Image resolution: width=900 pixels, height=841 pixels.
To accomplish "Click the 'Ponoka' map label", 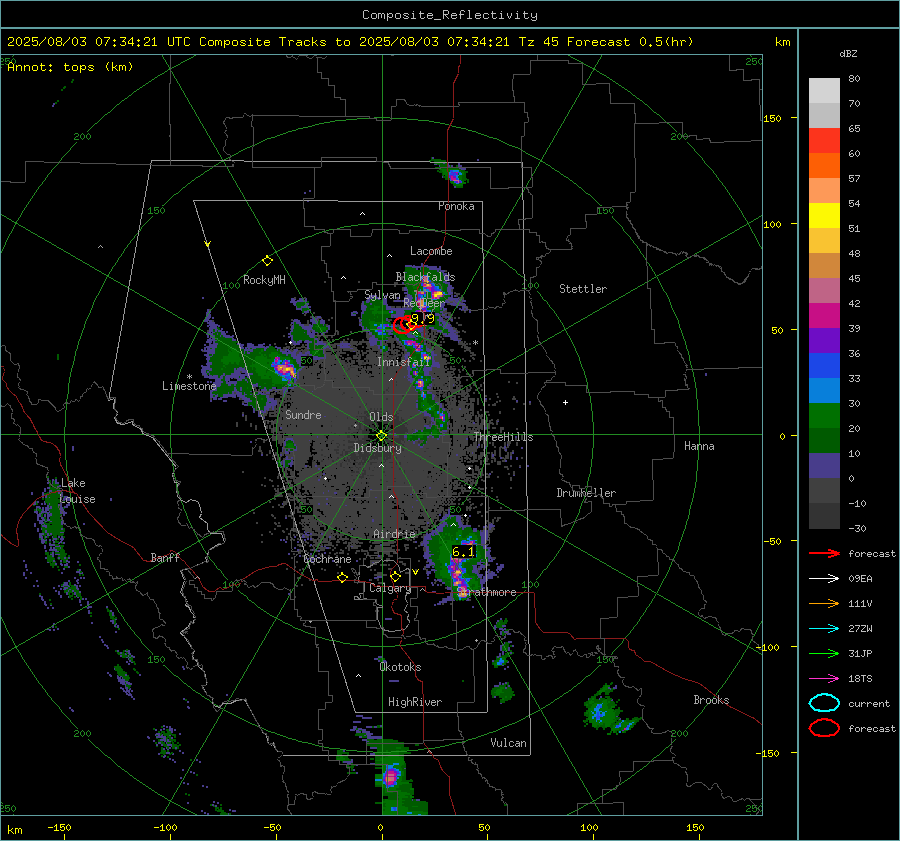I will point(456,206).
